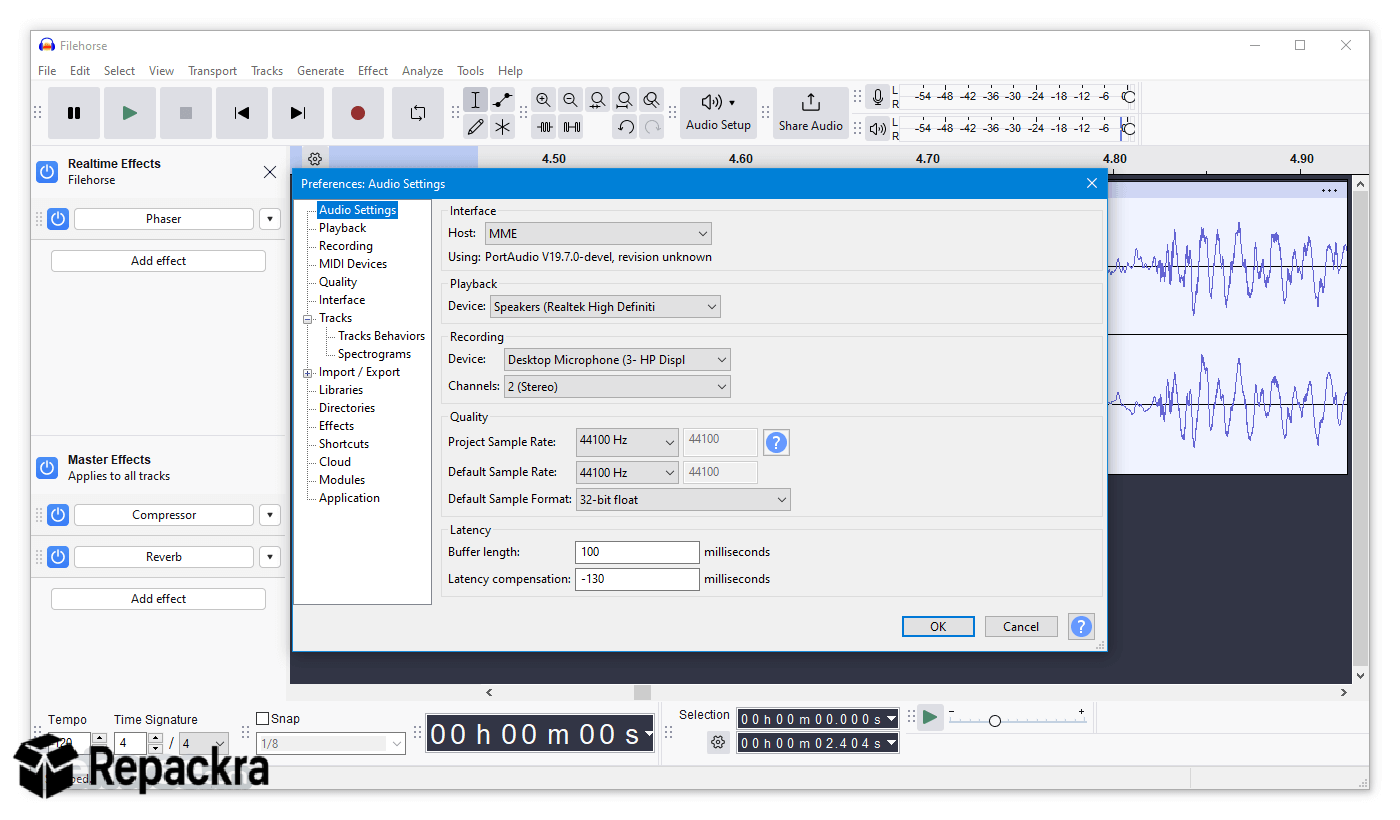Image resolution: width=1400 pixels, height=820 pixels.
Task: Select the Envelope tool
Action: point(503,100)
